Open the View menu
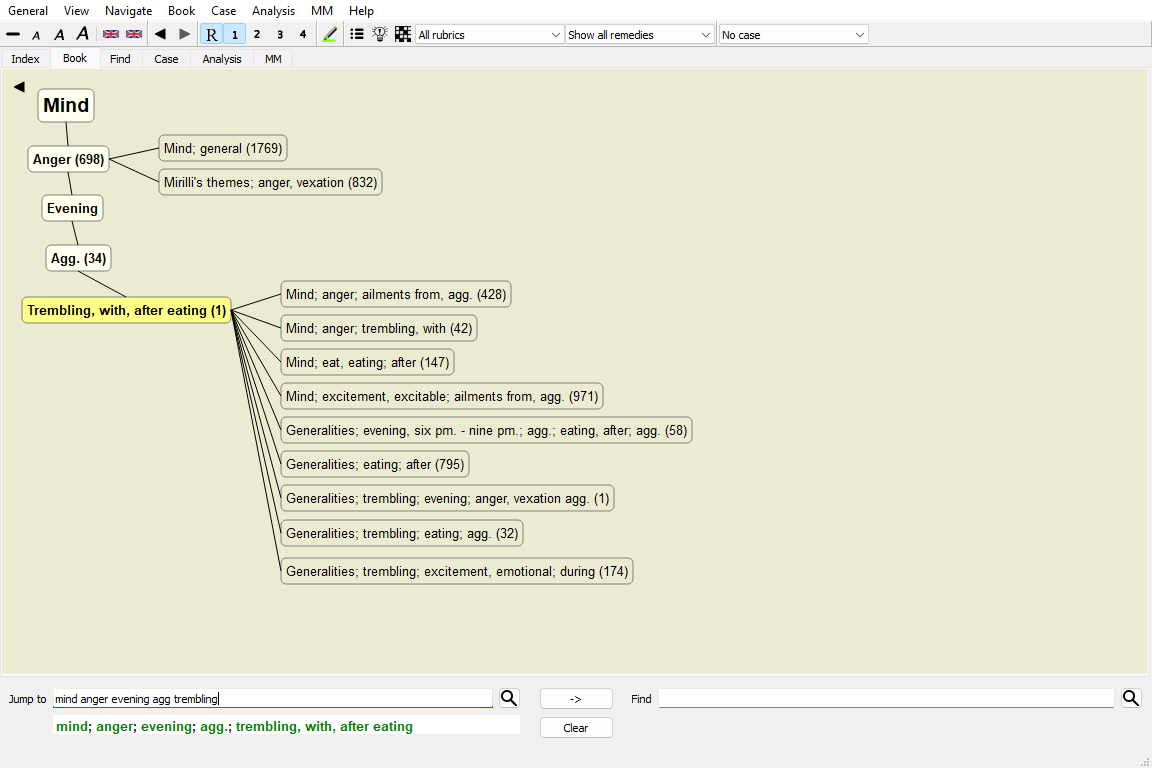This screenshot has height=768, width=1152. [76, 10]
